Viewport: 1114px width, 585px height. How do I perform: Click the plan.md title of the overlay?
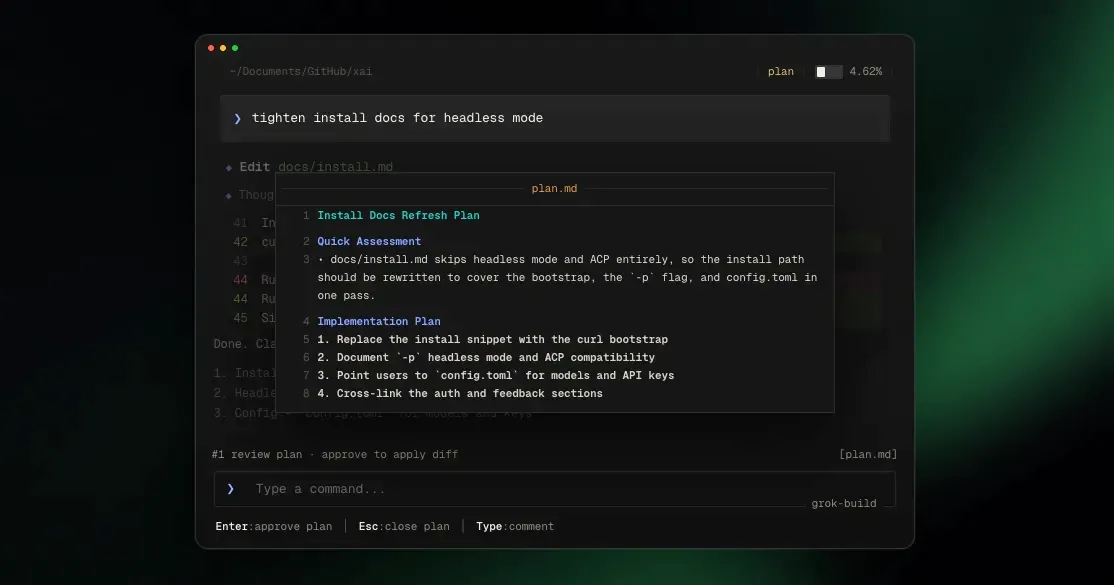[554, 188]
